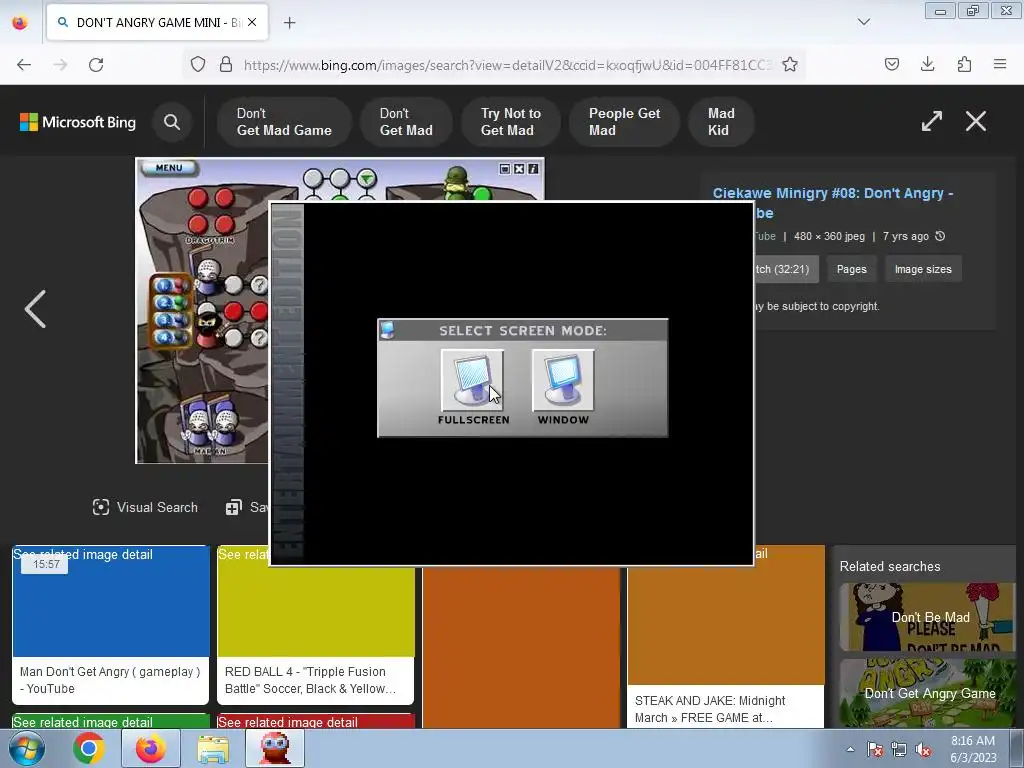1024x768 pixels.
Task: Click MENU button in game image
Action: point(169,168)
